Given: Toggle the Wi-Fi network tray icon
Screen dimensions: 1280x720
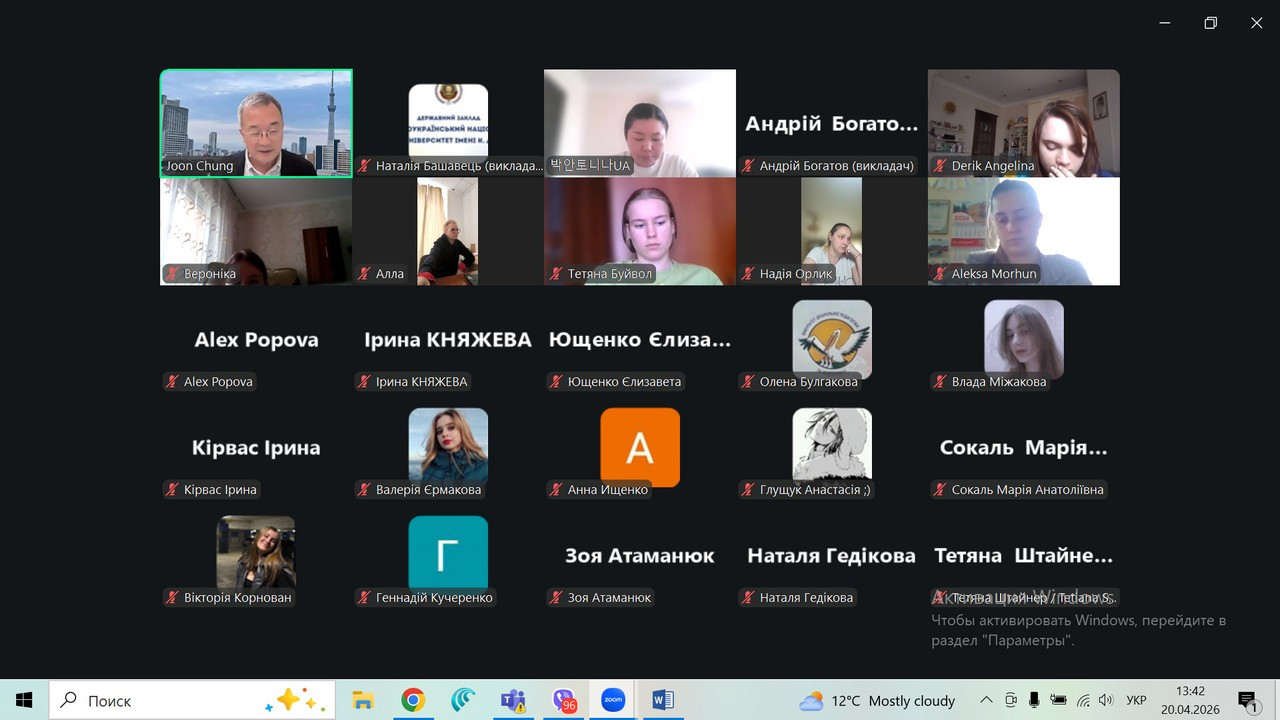Looking at the screenshot, I should 1083,700.
